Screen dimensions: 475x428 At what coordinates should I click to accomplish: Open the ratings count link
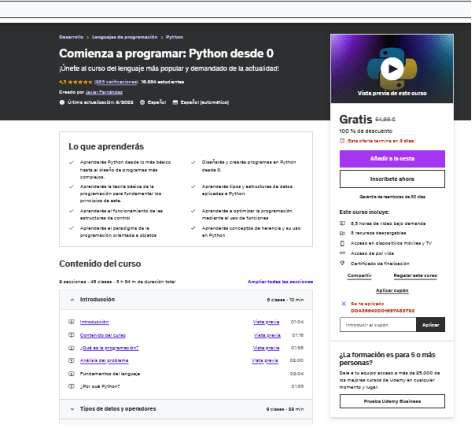click(x=116, y=82)
